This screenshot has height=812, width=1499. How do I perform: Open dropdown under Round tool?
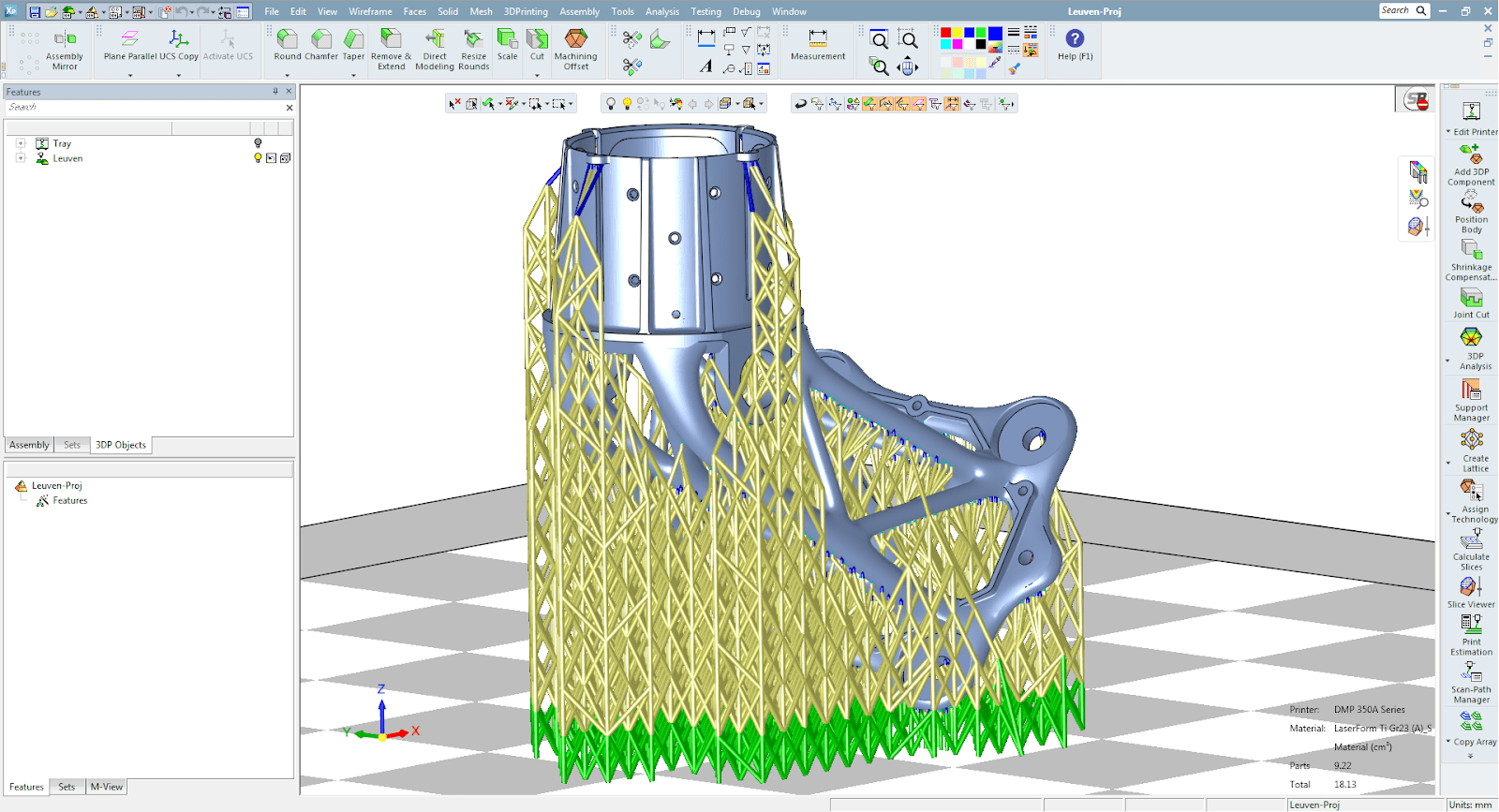(x=288, y=75)
